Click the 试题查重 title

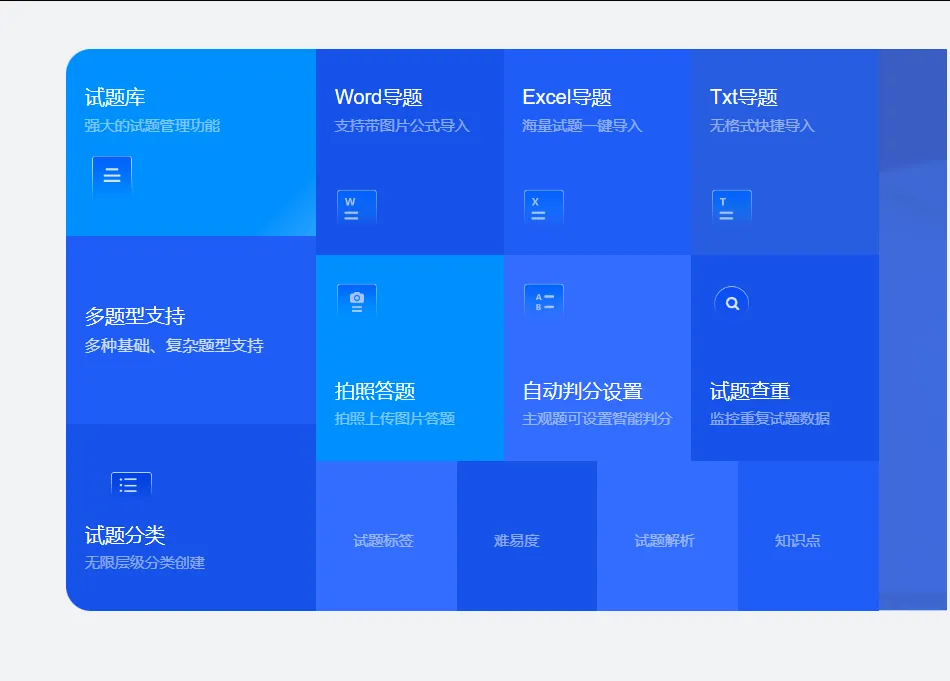click(750, 391)
